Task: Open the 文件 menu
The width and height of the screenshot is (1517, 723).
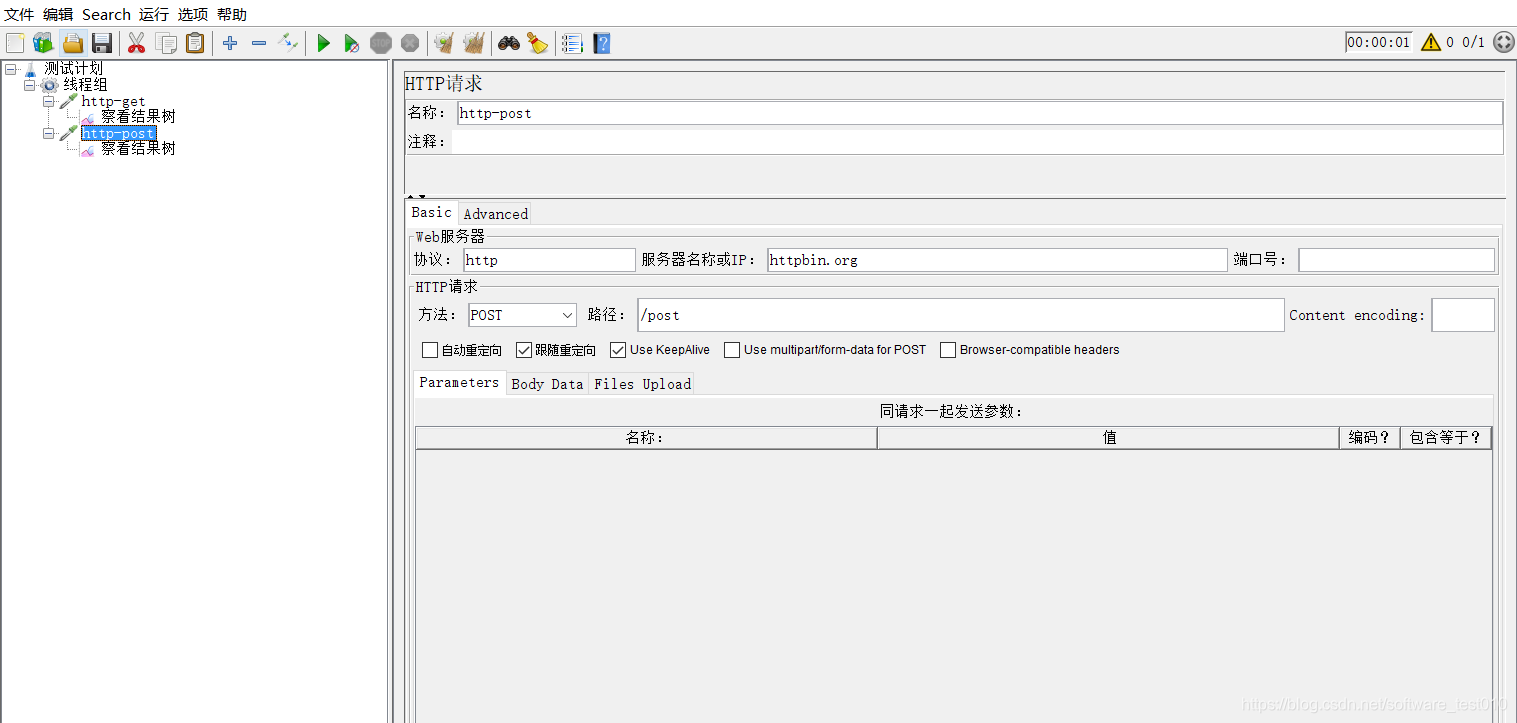Action: point(19,14)
